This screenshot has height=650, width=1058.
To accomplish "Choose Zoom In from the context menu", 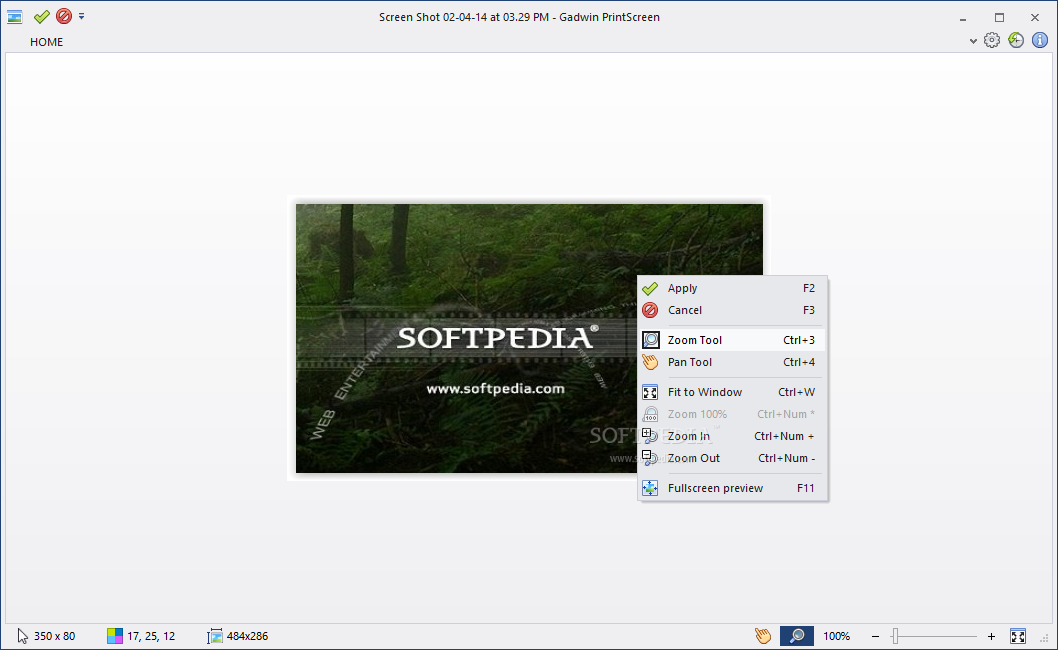I will (732, 436).
